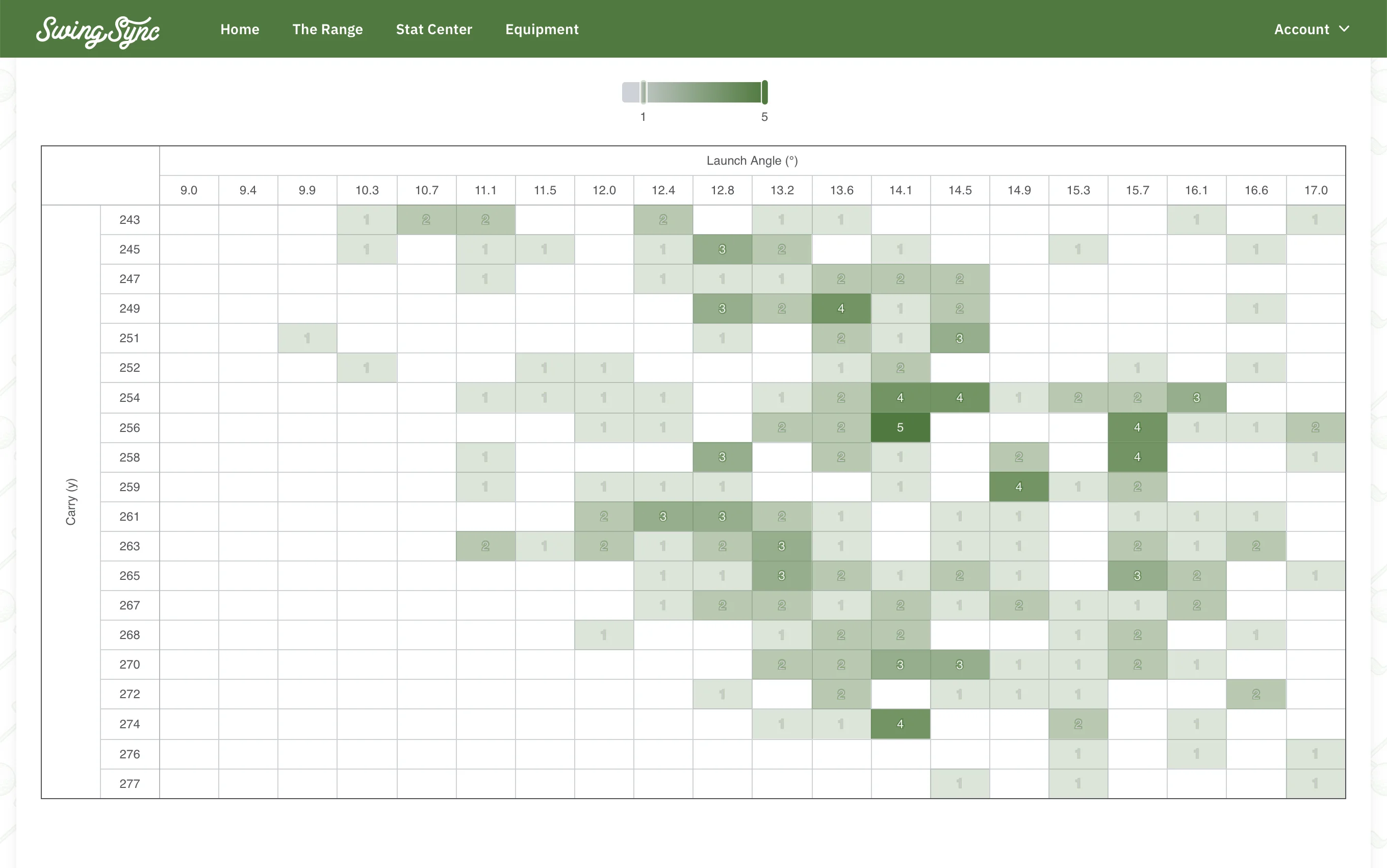Click the 256 carry row header
This screenshot has height=868, width=1387.
pyautogui.click(x=130, y=428)
